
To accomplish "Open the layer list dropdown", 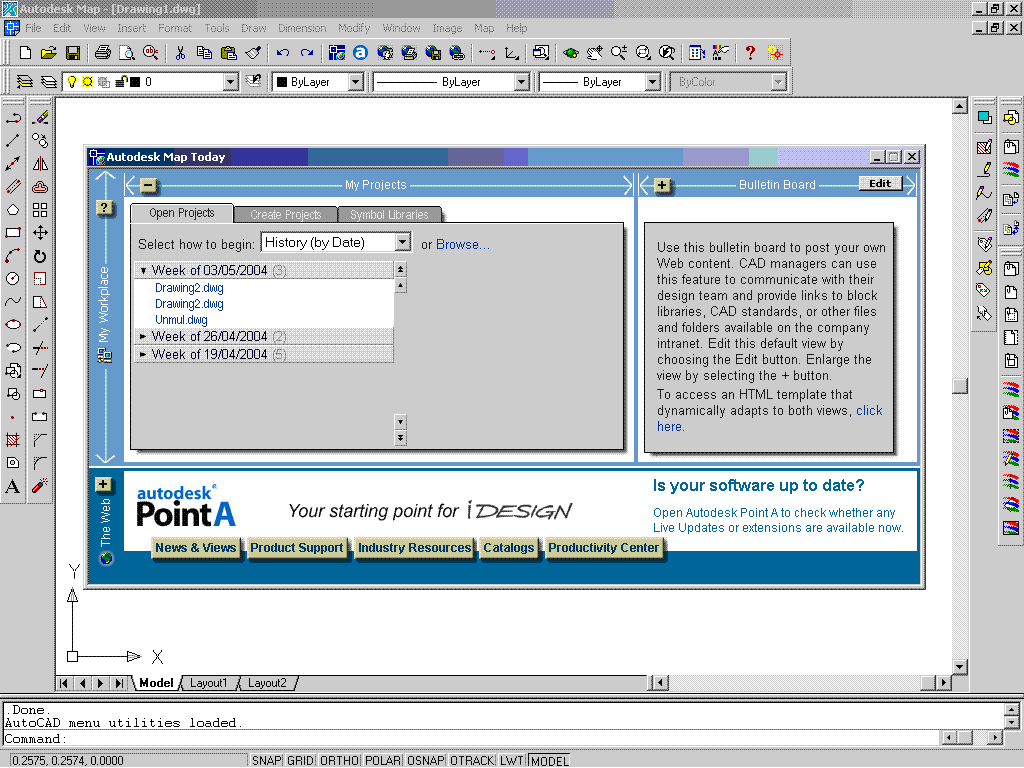I will 231,82.
